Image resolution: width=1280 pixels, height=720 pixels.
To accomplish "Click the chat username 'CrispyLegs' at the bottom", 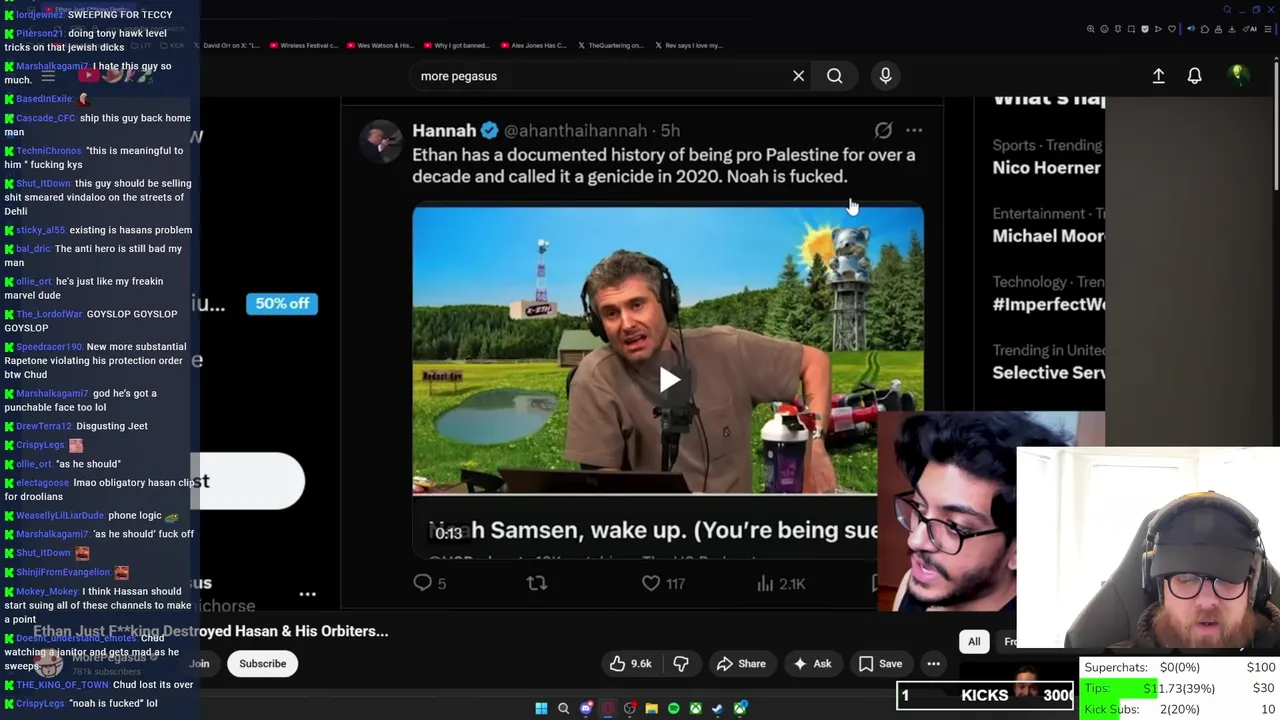I will click(40, 703).
